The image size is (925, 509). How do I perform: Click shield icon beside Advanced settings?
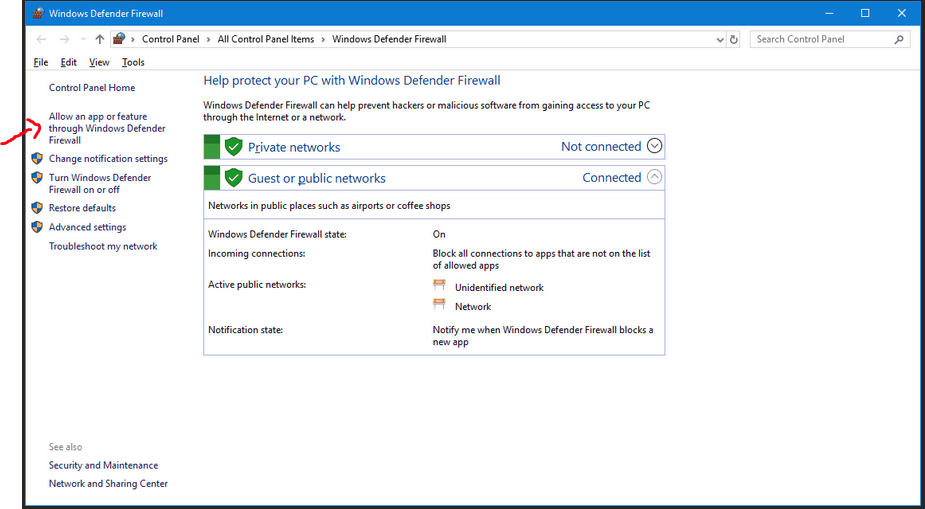[x=37, y=226]
